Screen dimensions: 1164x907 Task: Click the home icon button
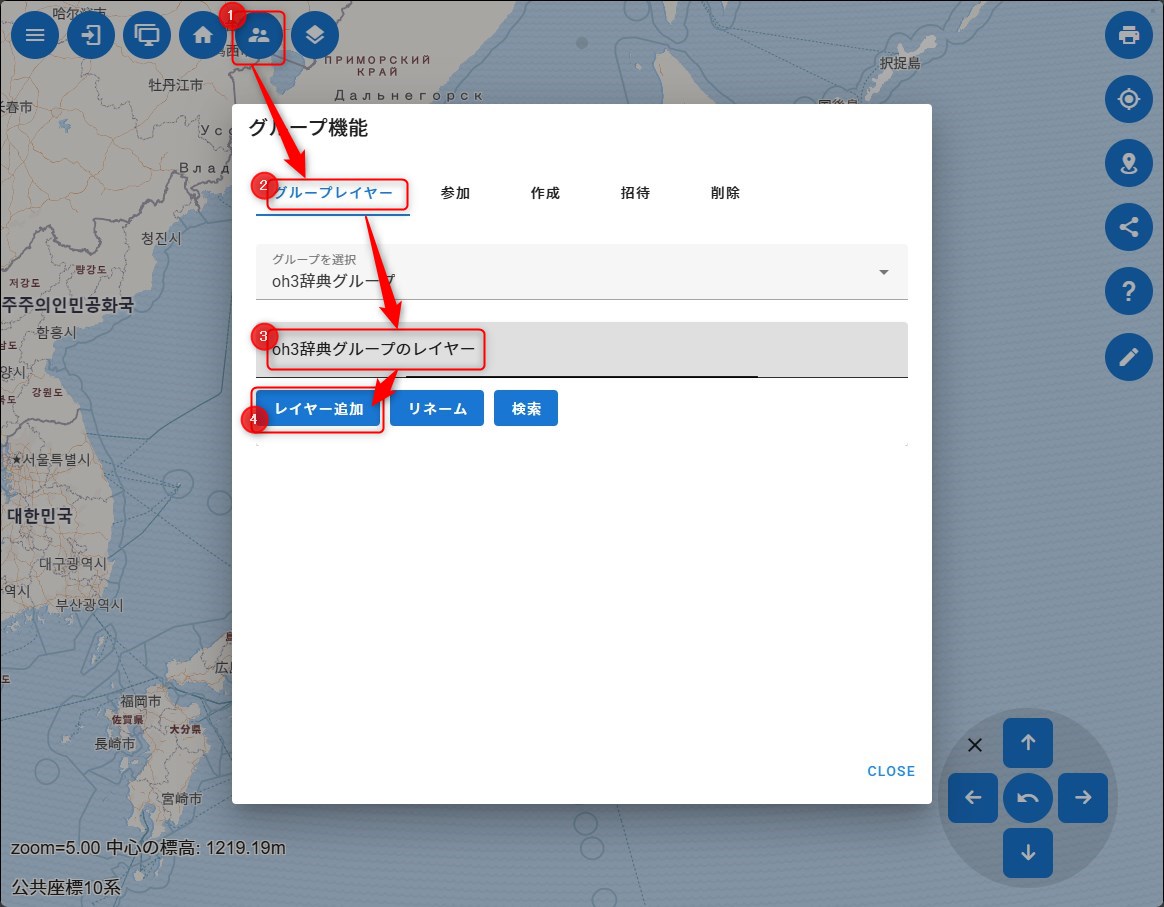[x=203, y=35]
